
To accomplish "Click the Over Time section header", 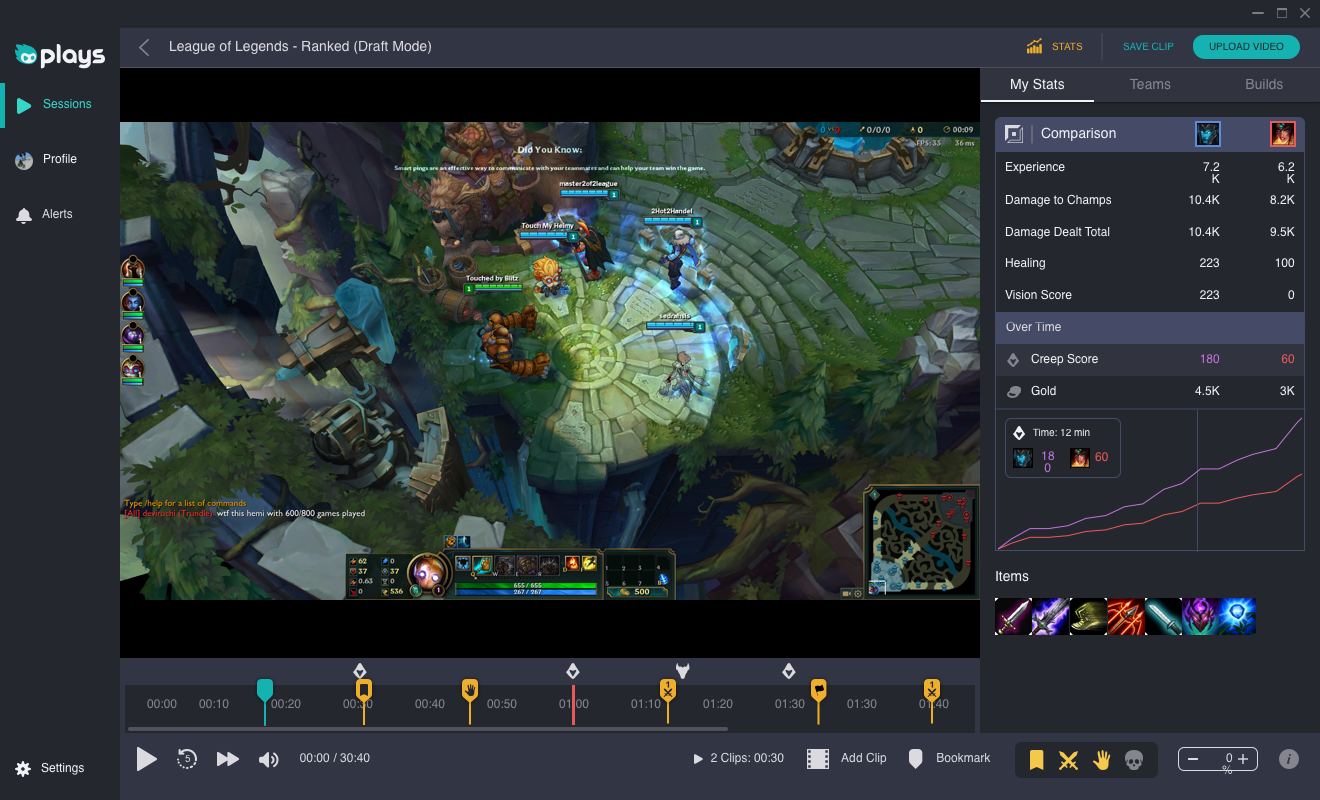I will click(x=1150, y=327).
